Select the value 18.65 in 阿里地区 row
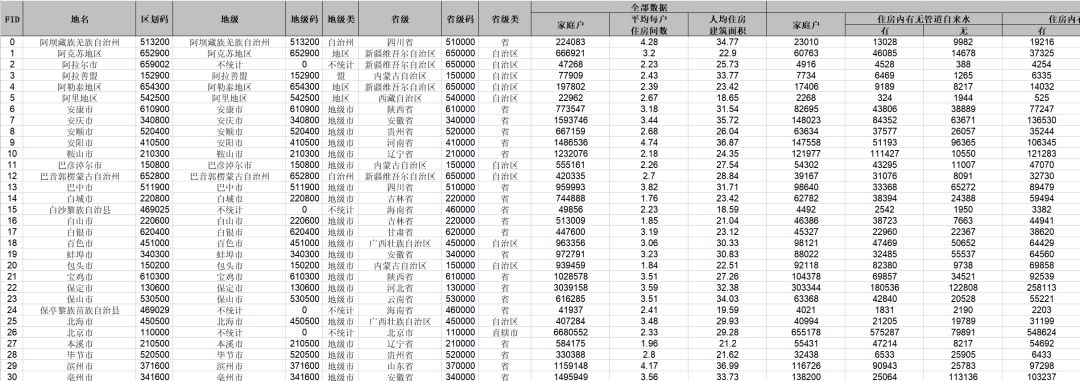Screen dimensions: 1080x381 pyautogui.click(x=727, y=98)
